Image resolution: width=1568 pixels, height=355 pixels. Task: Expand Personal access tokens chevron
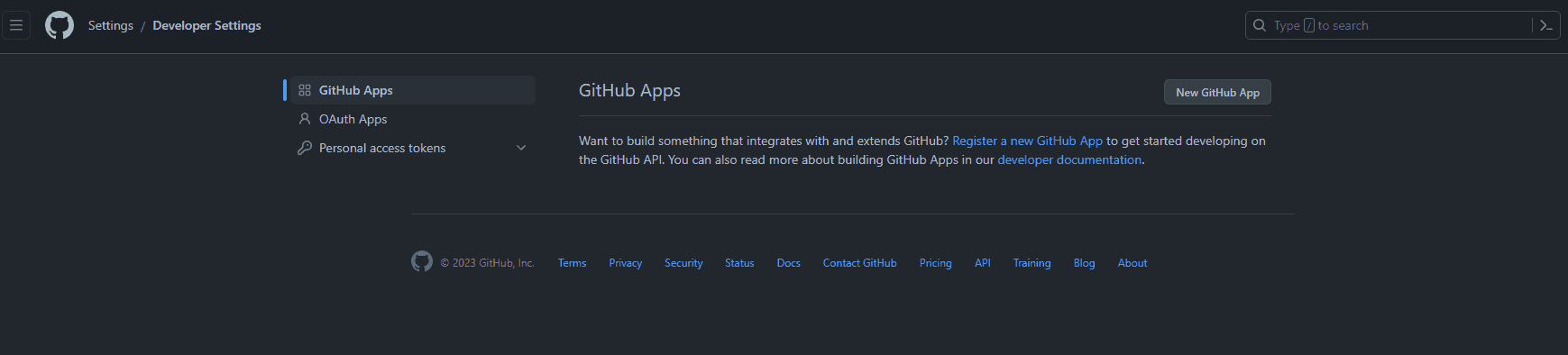(521, 148)
